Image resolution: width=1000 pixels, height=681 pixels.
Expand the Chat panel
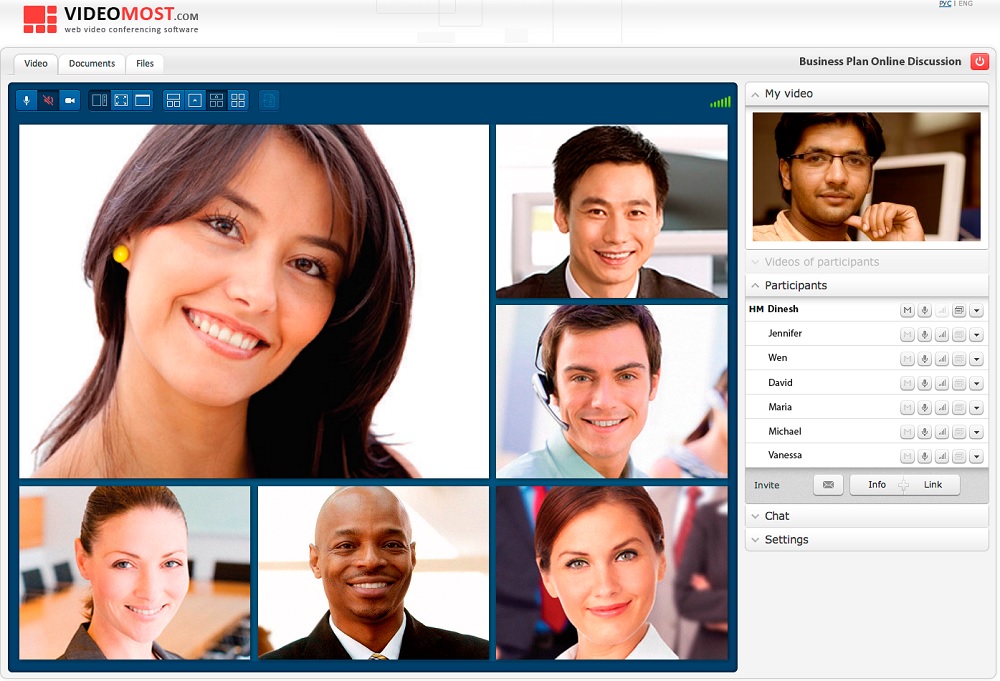point(777,516)
